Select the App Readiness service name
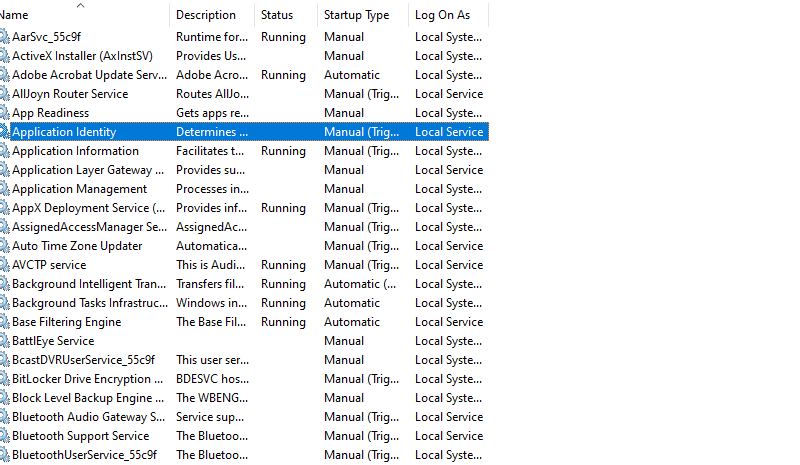The image size is (800, 465). (x=51, y=113)
